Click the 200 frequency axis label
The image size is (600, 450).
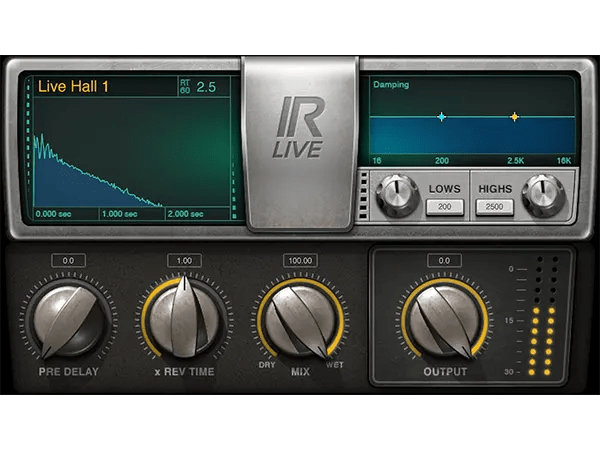pyautogui.click(x=442, y=161)
